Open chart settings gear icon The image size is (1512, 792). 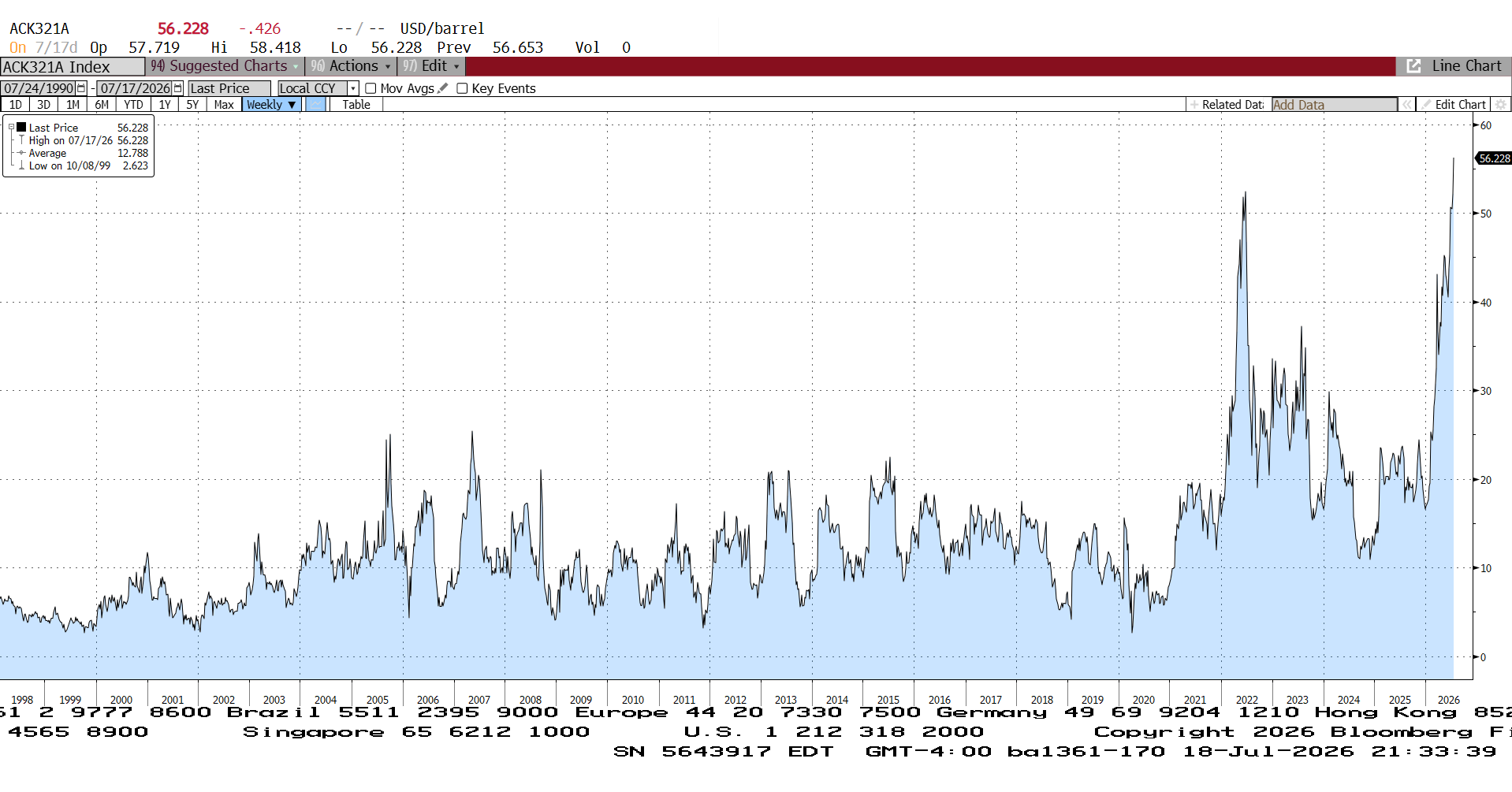pyautogui.click(x=1501, y=104)
